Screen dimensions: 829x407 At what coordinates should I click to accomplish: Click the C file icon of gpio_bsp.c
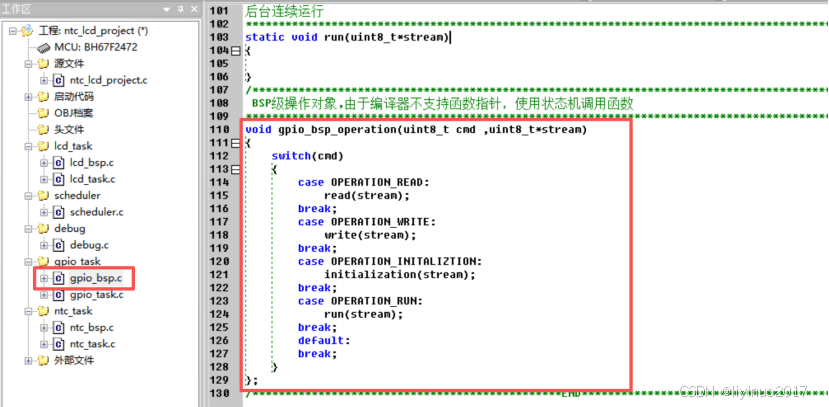(x=59, y=278)
